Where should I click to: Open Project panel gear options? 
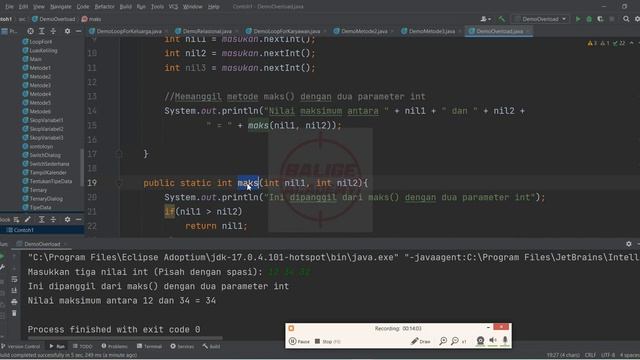coord(67,31)
